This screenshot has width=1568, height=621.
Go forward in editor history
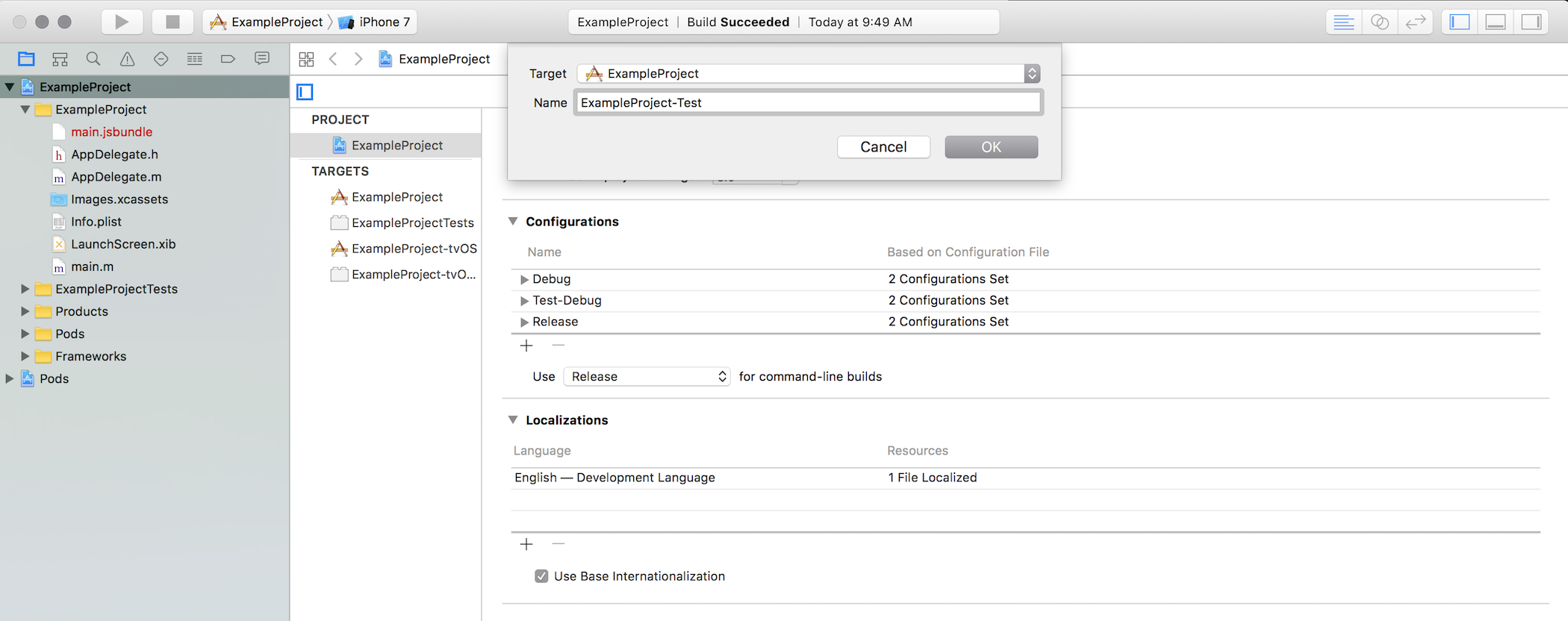[x=358, y=59]
